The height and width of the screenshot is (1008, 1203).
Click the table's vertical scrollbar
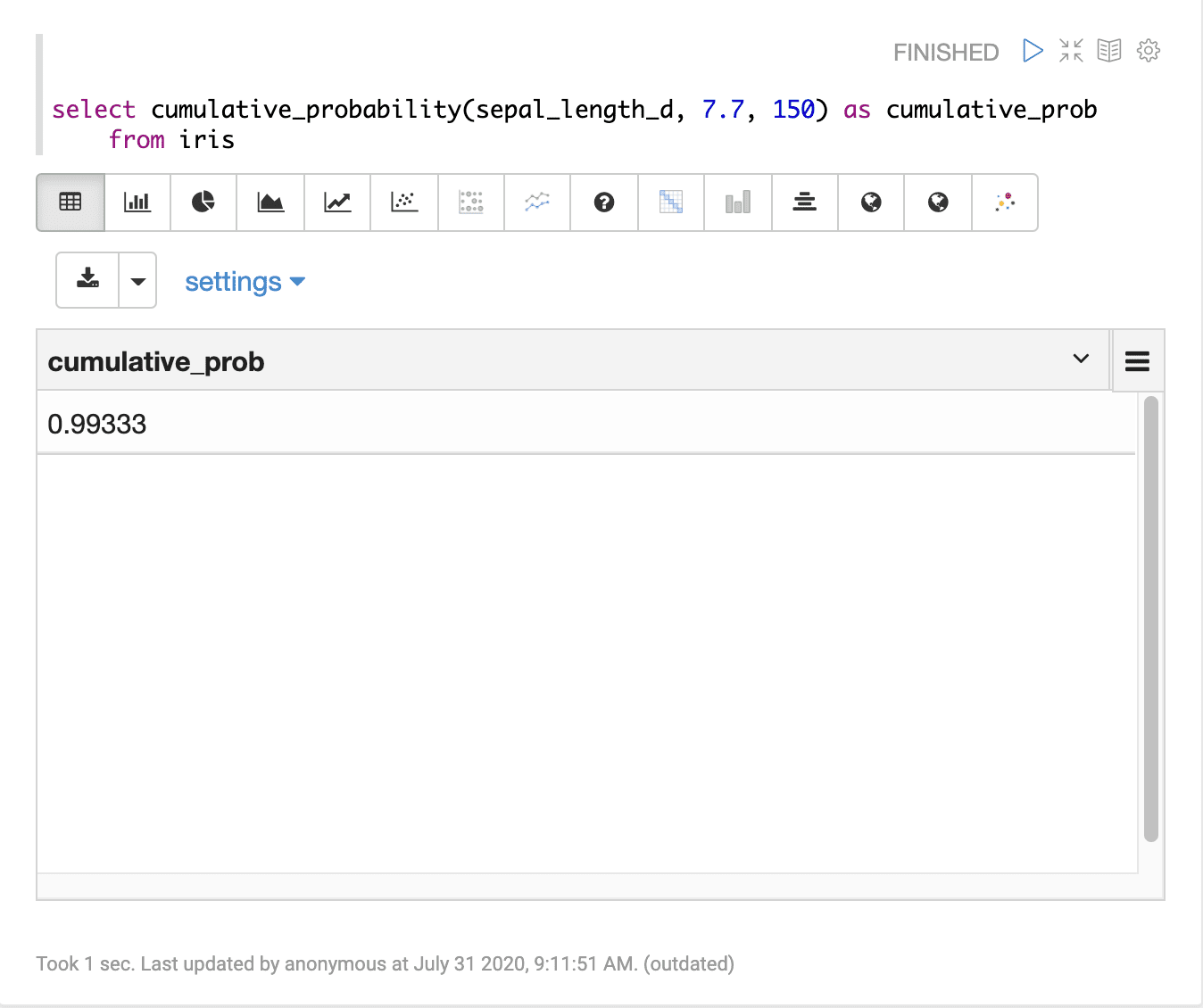[1151, 619]
